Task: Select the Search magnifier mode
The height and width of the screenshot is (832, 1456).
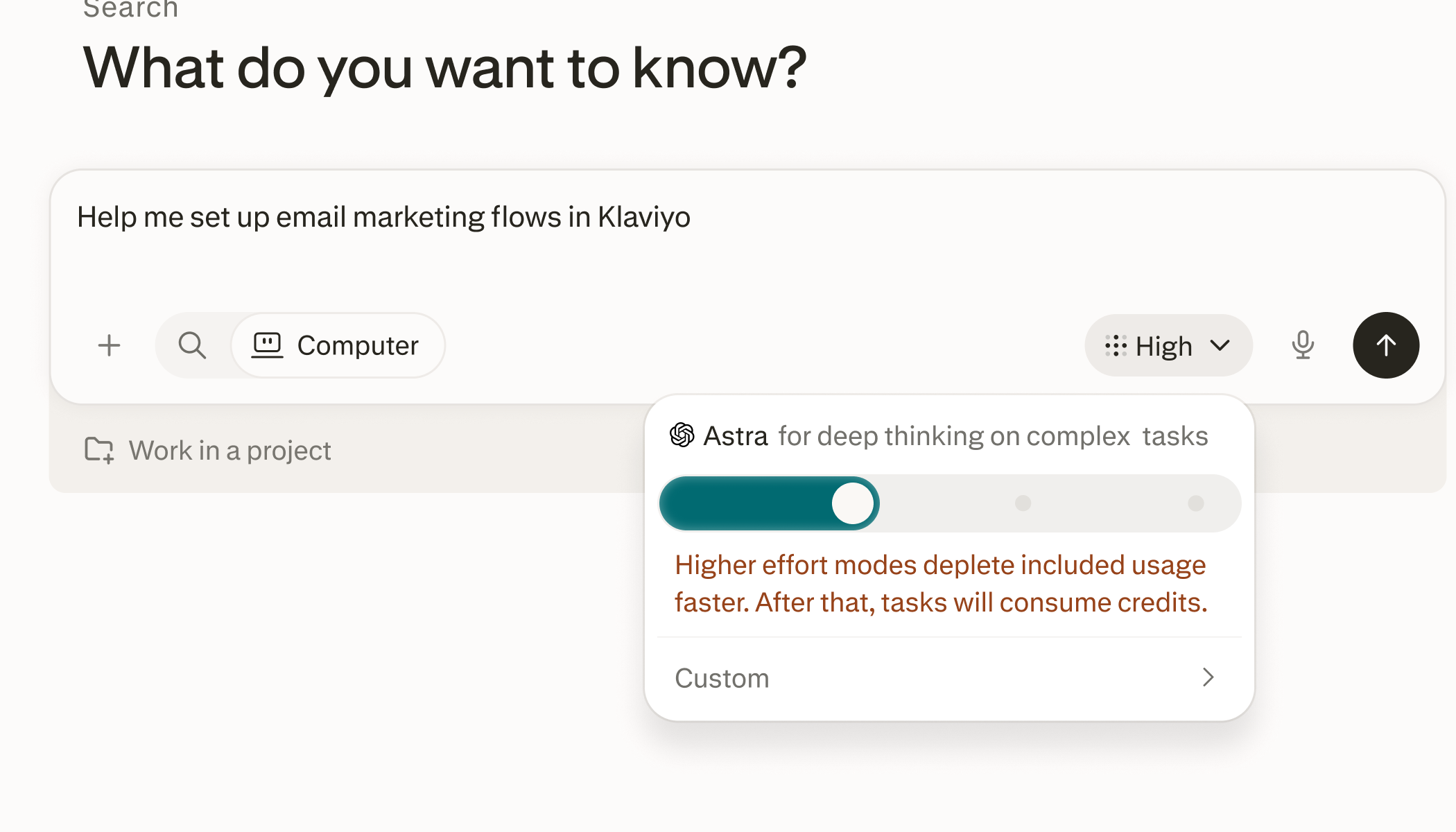Action: point(192,345)
